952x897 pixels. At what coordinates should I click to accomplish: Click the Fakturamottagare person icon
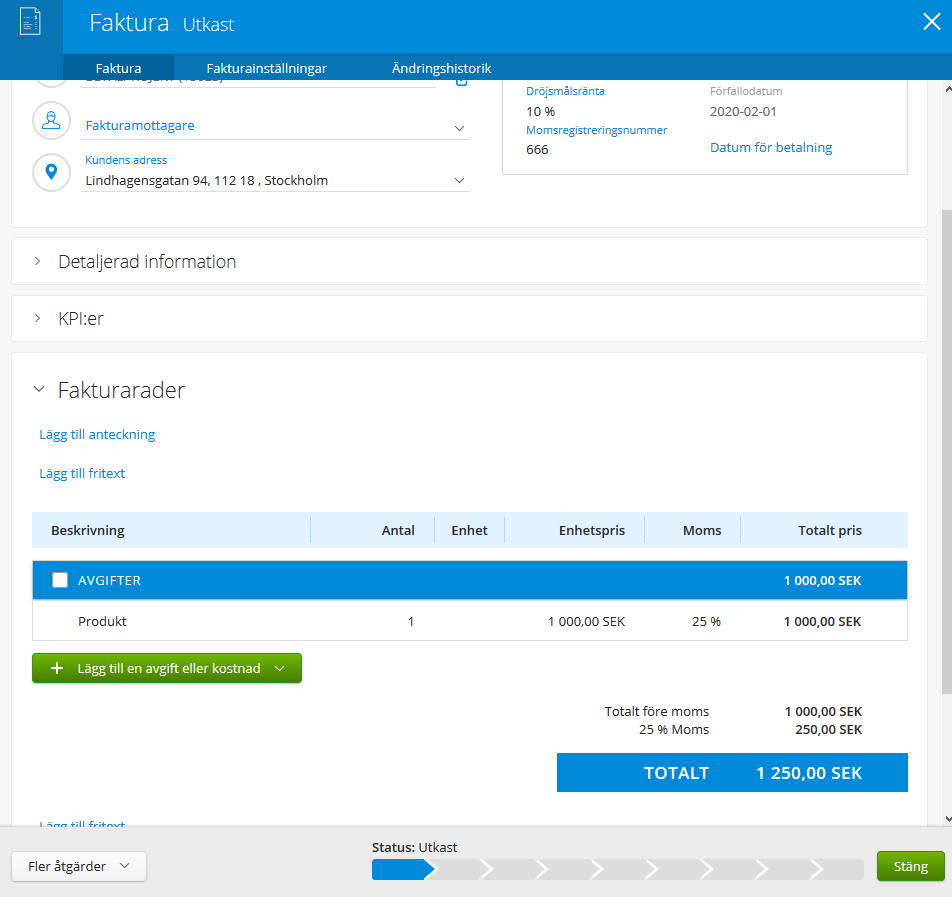coord(51,120)
